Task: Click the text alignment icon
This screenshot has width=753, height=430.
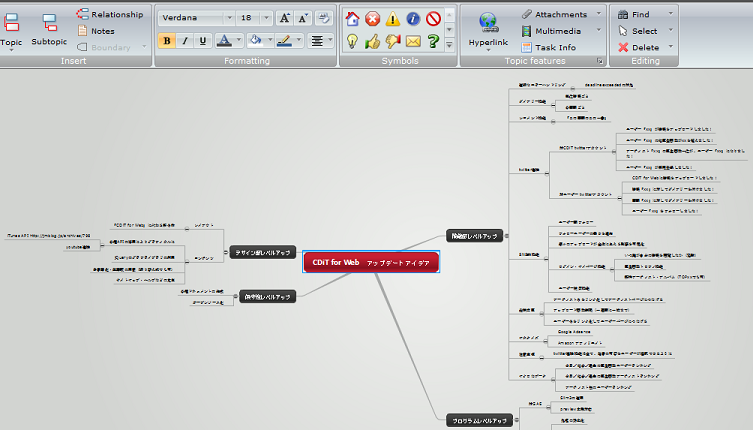Action: [x=317, y=41]
